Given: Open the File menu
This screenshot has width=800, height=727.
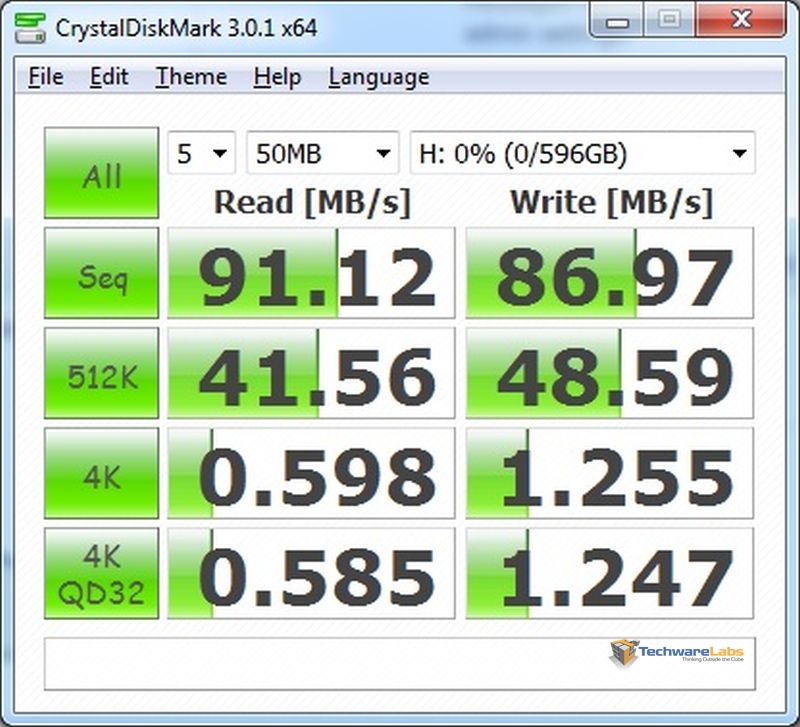Looking at the screenshot, I should [46, 77].
